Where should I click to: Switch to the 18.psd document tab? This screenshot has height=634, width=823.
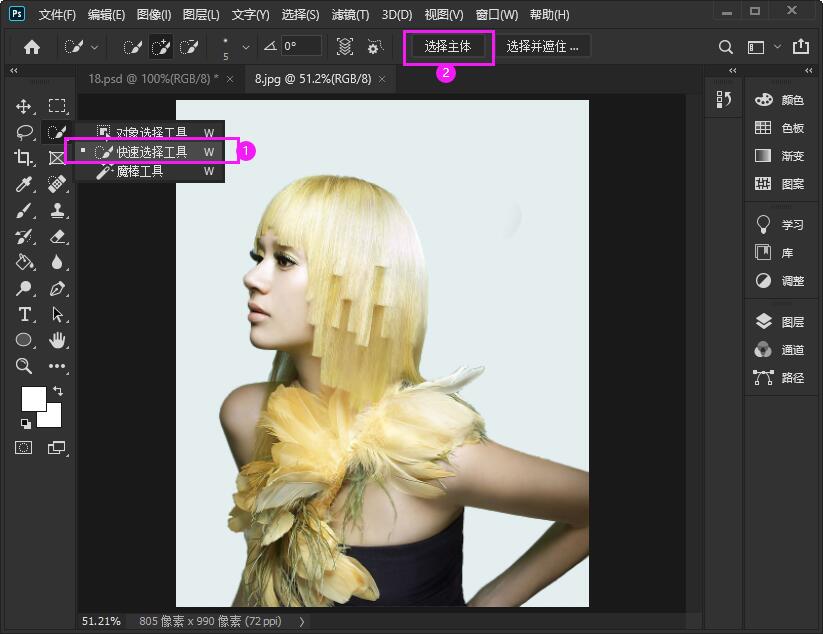(x=152, y=78)
